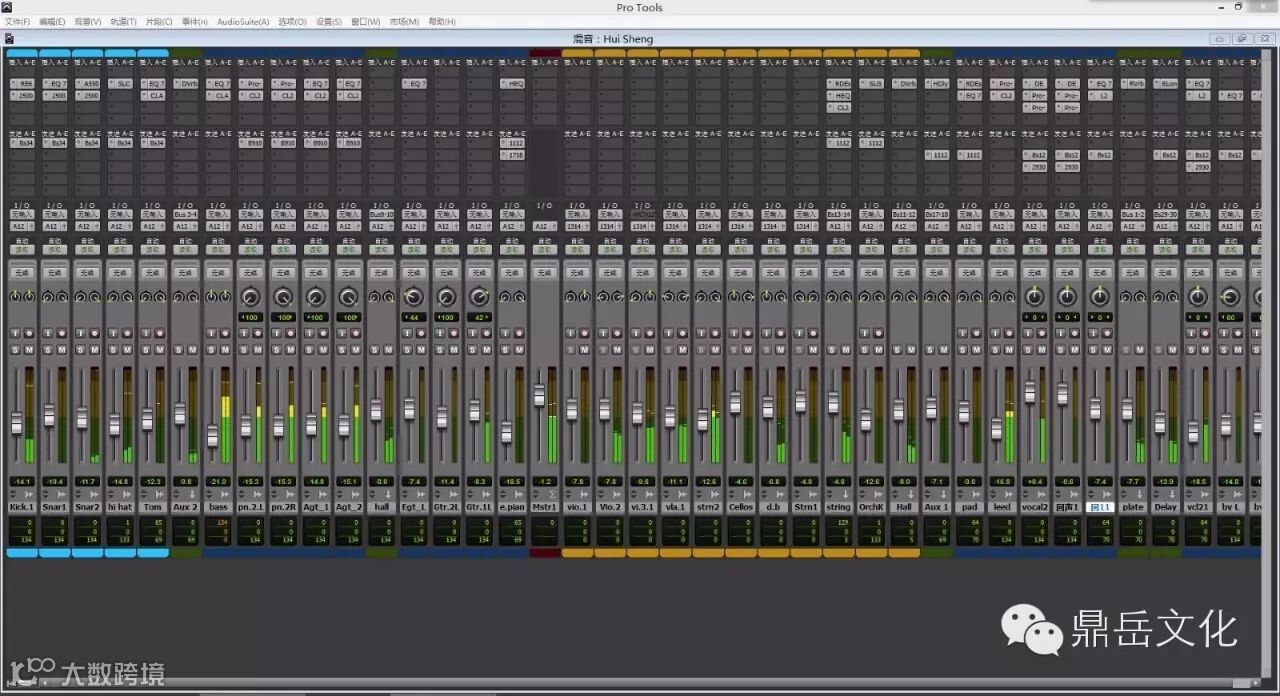1280x696 pixels.
Task: Click the Cellos track name button
Action: [740, 507]
